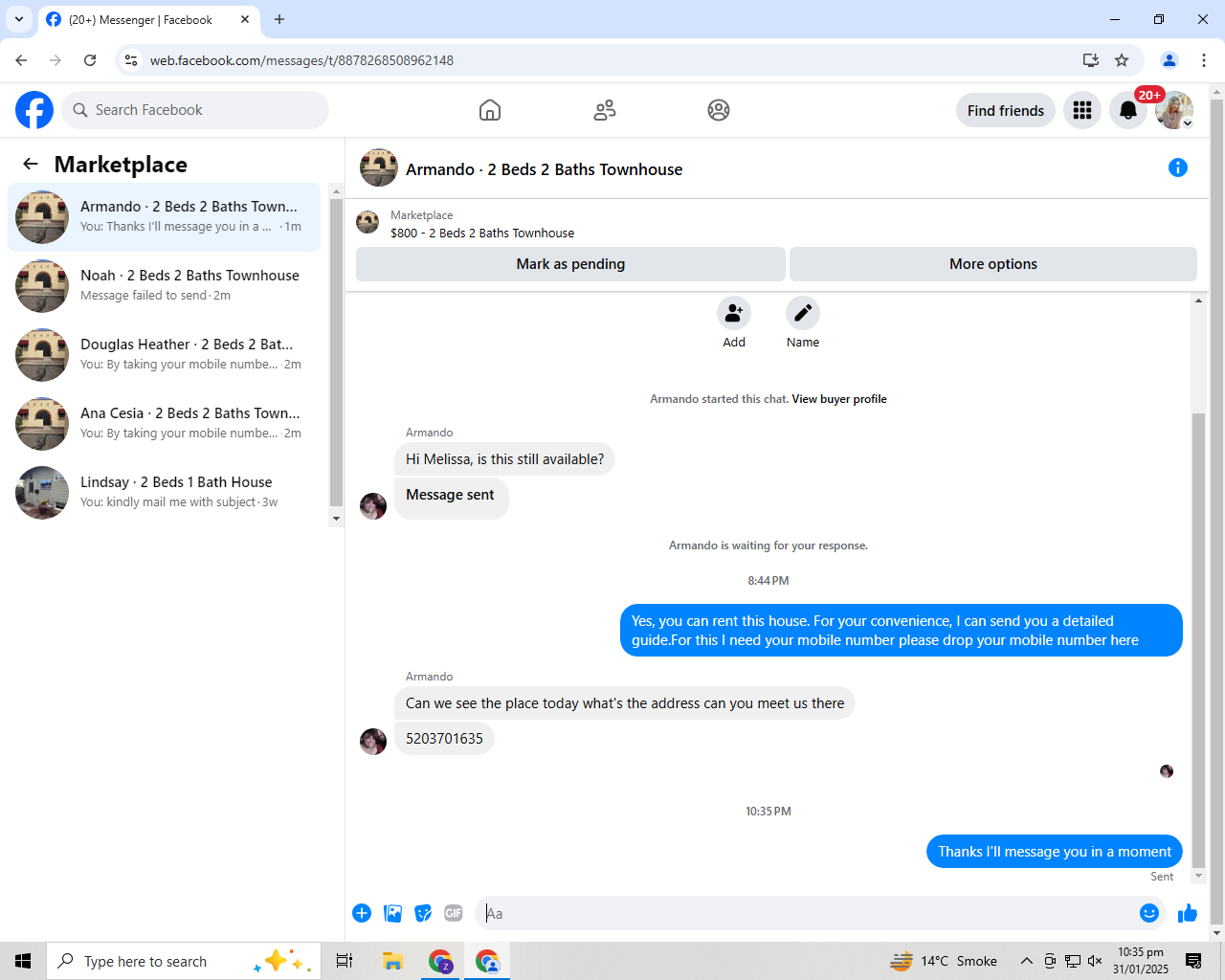The image size is (1225, 980).
Task: Click the Windows taskbar search box
Action: pyautogui.click(x=182, y=961)
